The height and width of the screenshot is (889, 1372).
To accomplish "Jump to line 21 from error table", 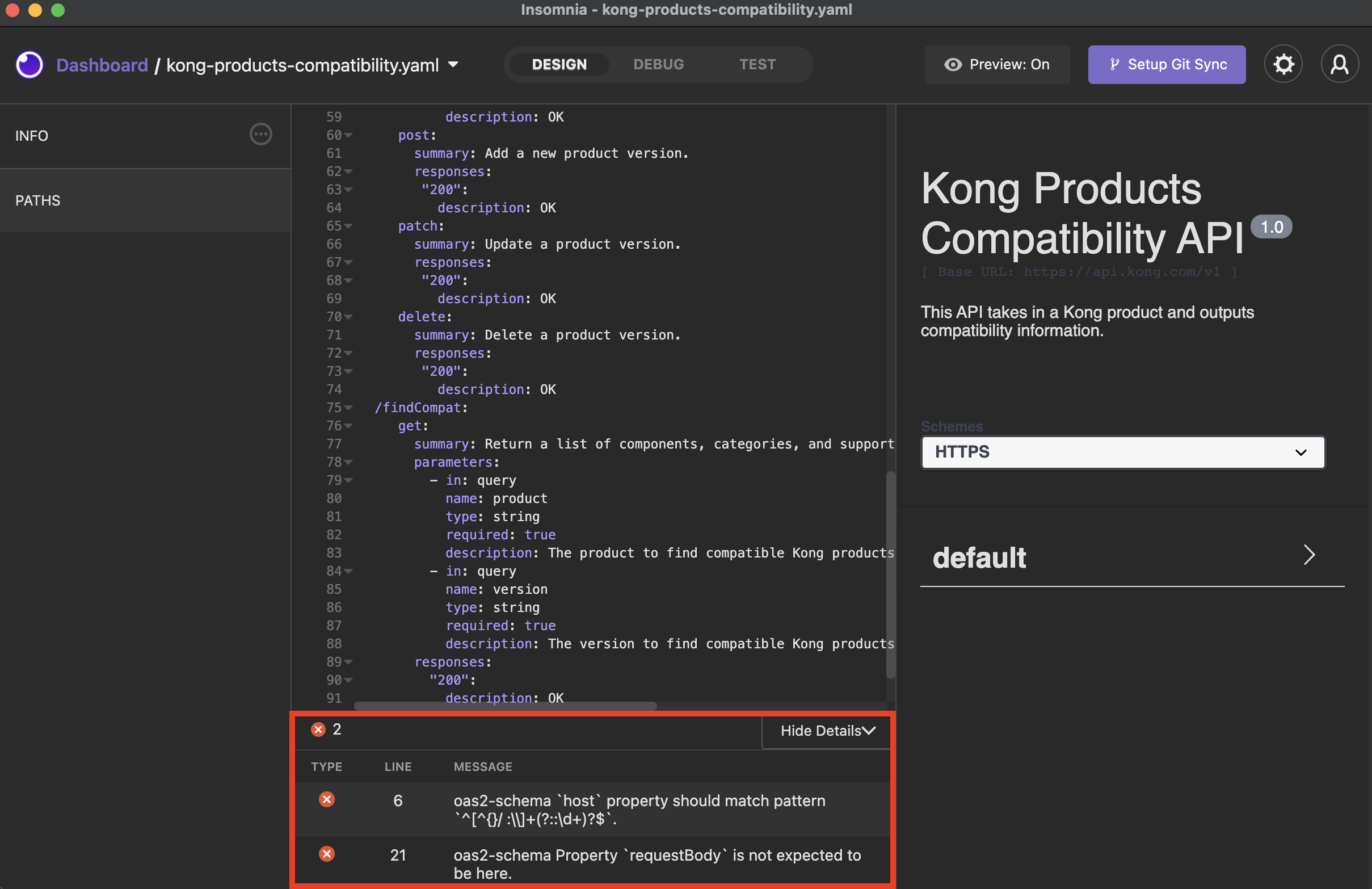I will (x=398, y=855).
